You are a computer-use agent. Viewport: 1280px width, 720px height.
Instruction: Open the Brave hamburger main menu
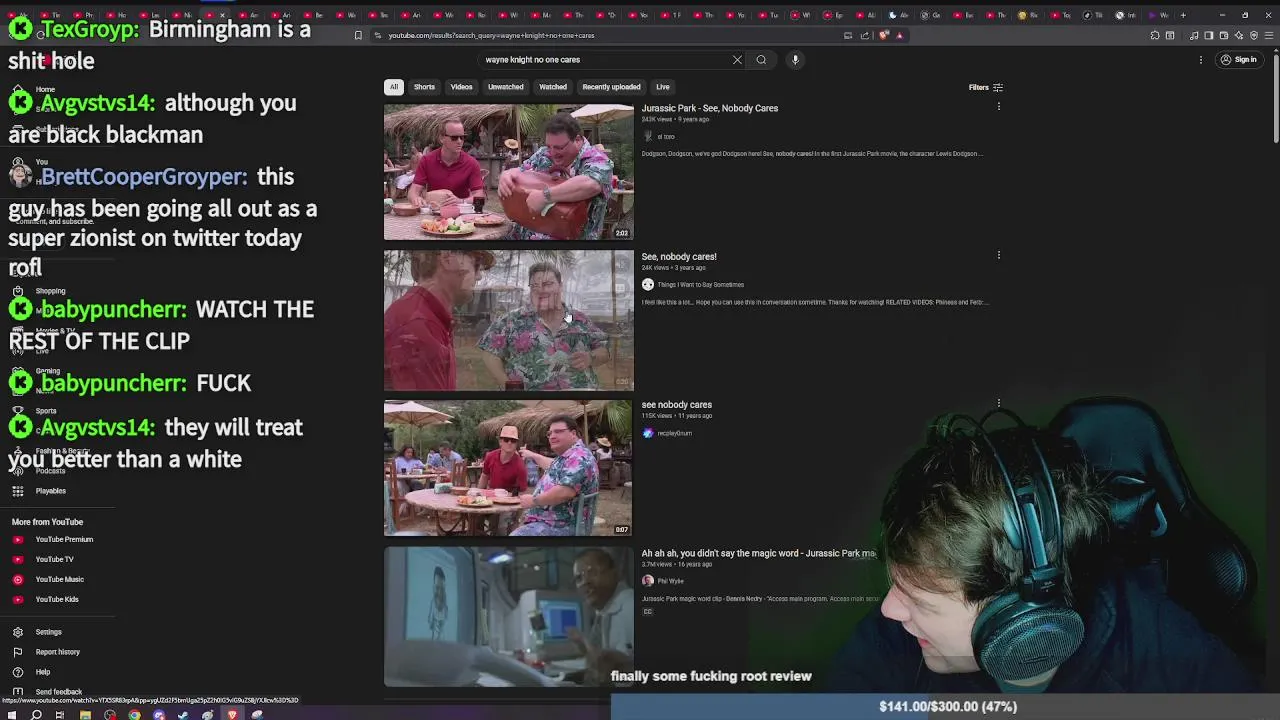click(1268, 36)
